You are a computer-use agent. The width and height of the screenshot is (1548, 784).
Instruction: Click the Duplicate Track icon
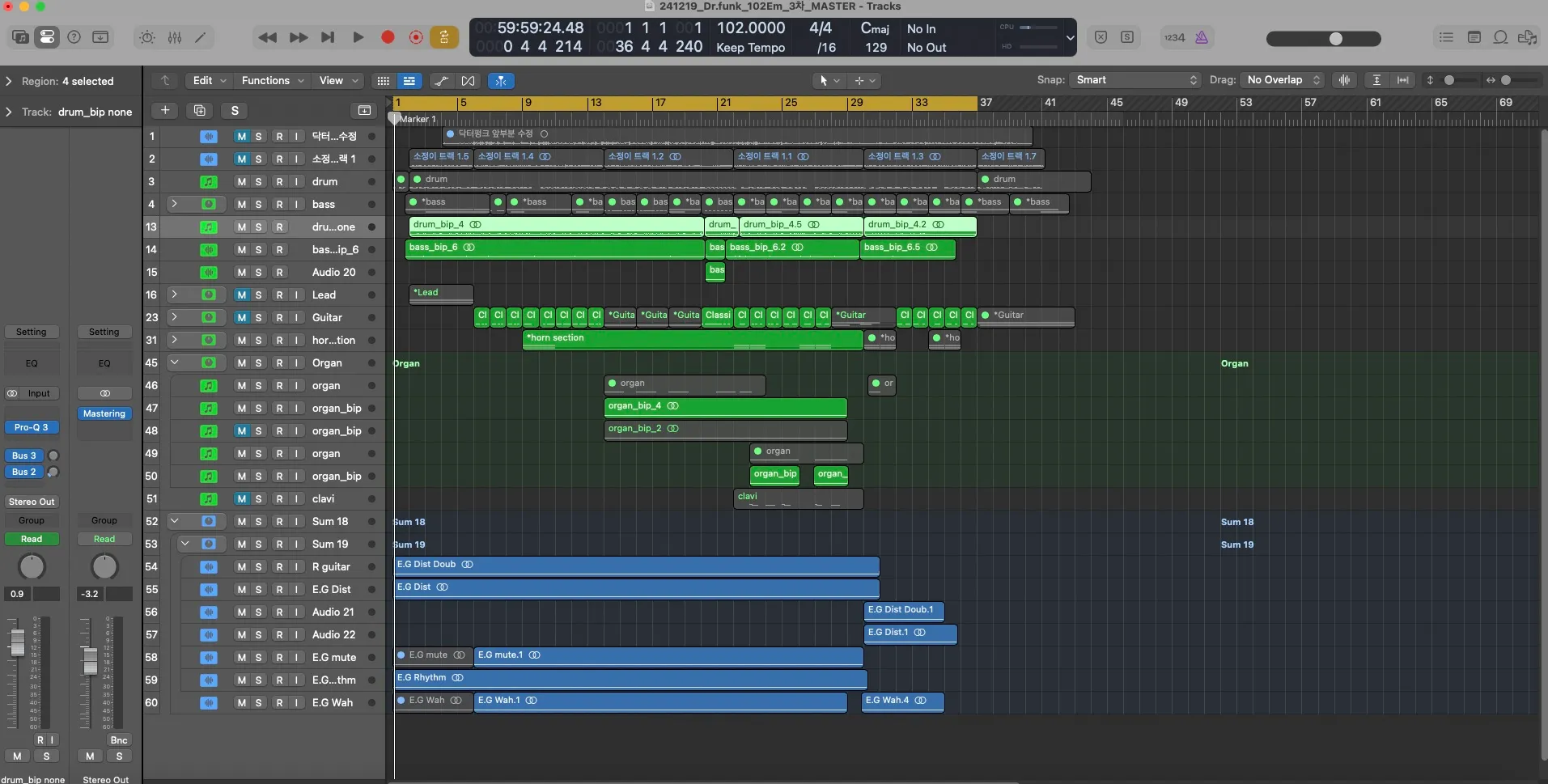200,111
